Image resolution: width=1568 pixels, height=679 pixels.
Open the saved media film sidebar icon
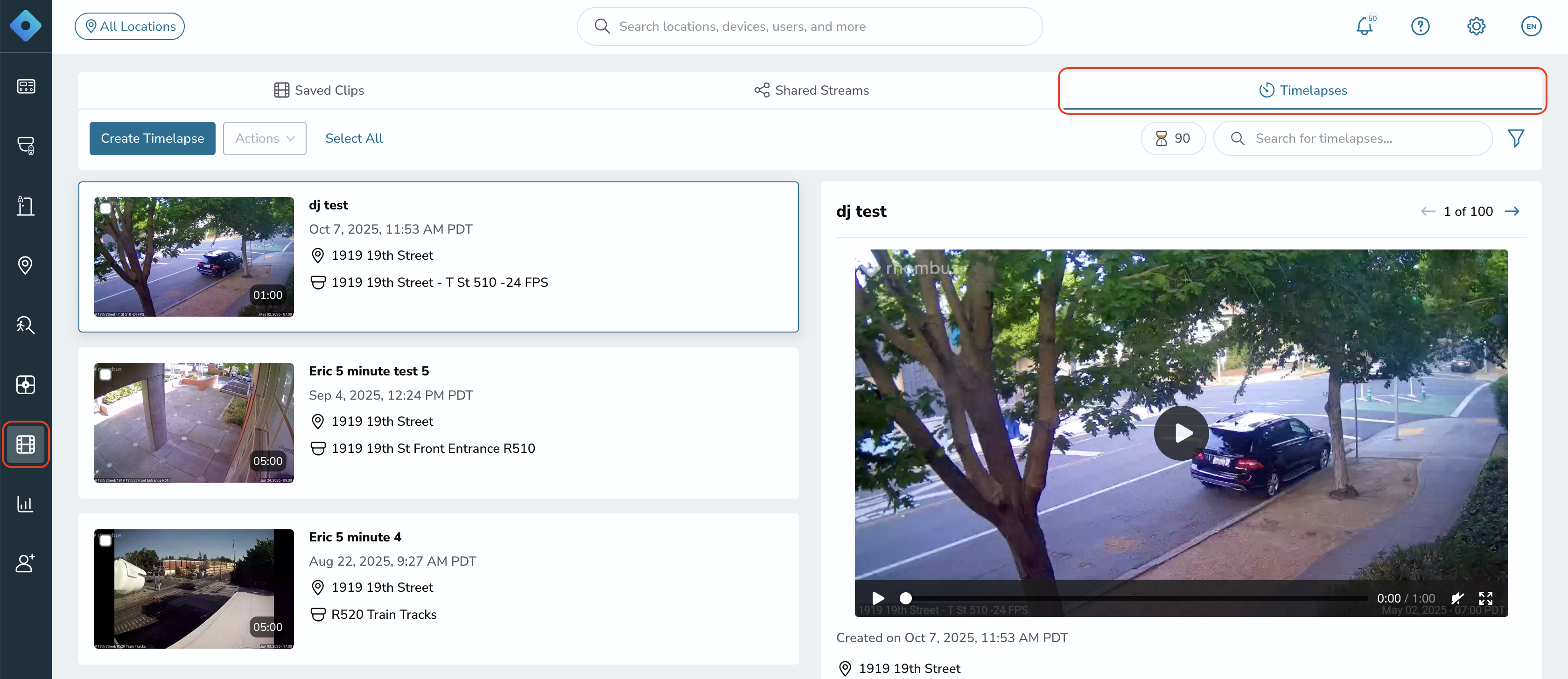[x=26, y=445]
